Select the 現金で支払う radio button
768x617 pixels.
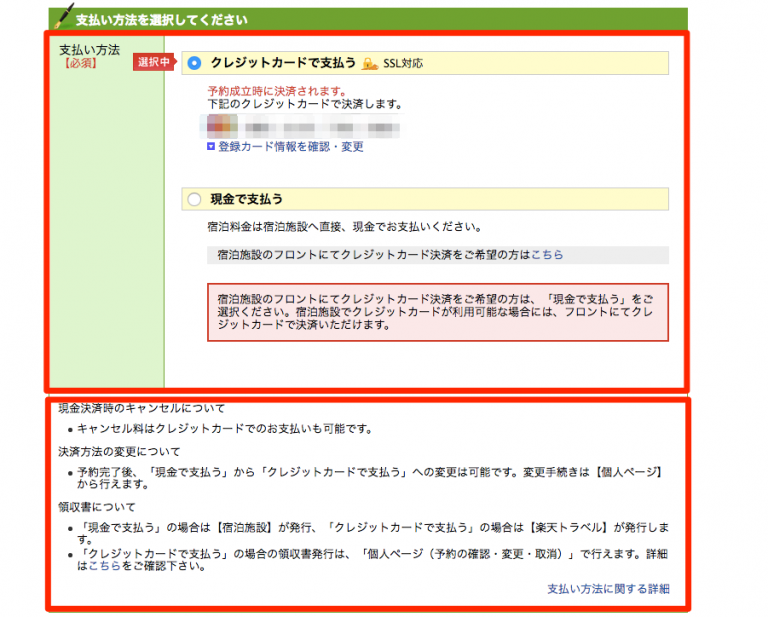[x=194, y=199]
